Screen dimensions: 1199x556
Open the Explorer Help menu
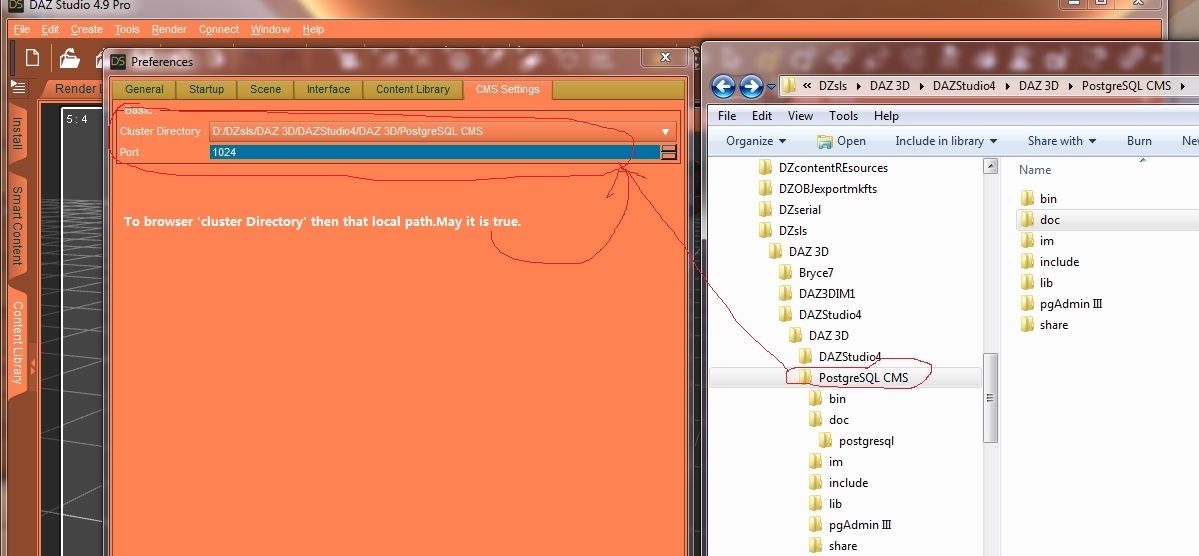tap(886, 115)
